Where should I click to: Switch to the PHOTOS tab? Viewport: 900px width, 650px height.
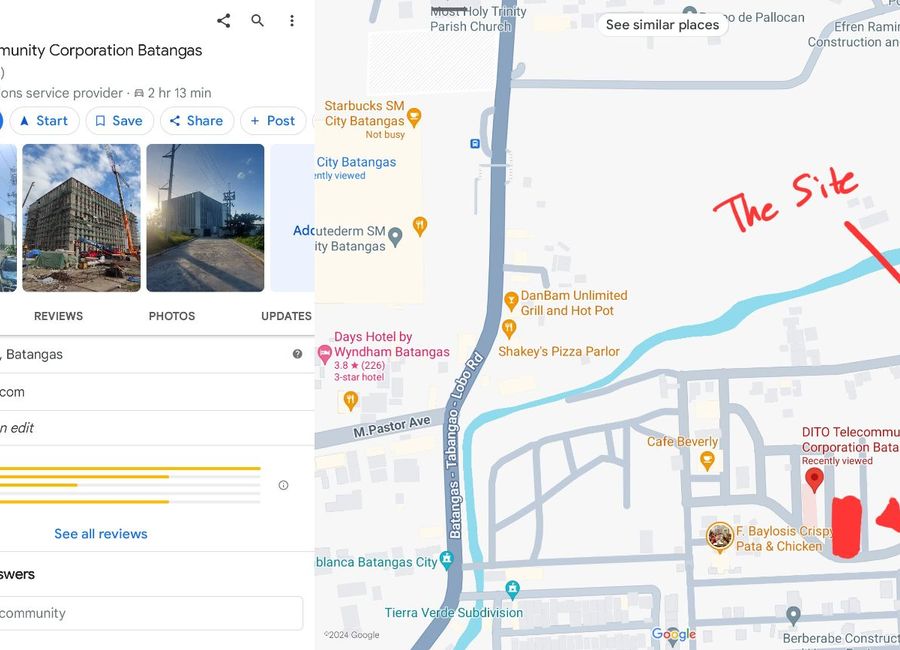172,316
